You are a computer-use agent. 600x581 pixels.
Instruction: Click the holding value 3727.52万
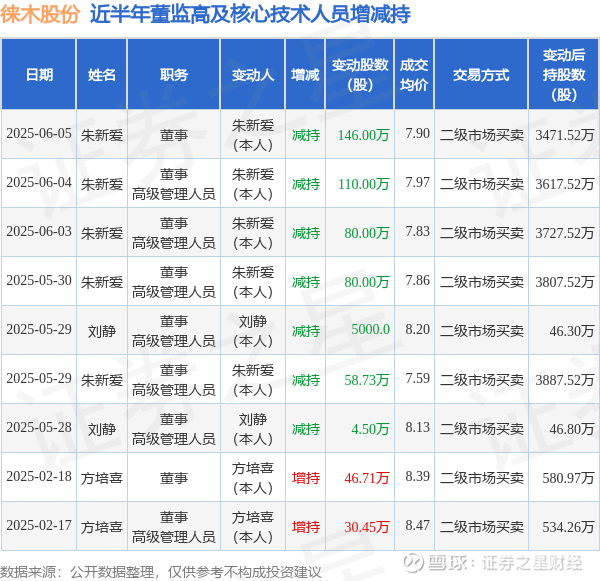565,233
